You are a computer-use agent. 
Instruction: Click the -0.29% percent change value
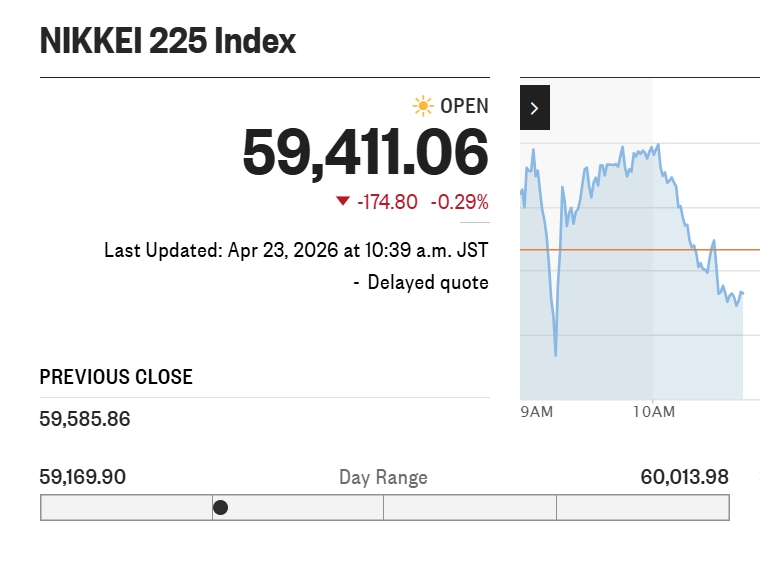pyautogui.click(x=459, y=202)
